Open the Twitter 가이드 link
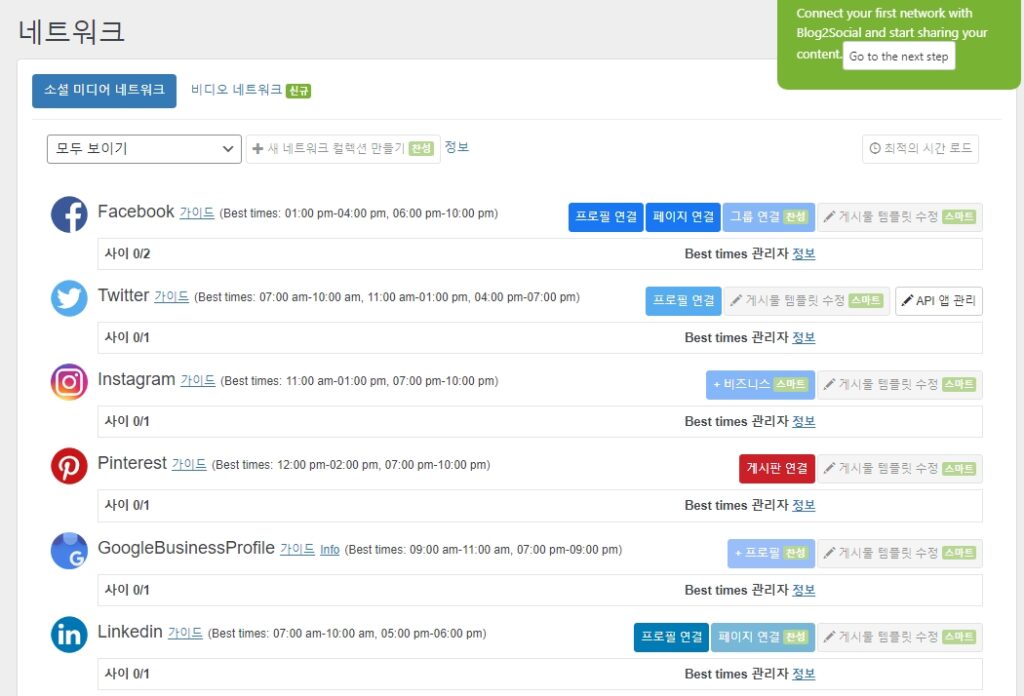The image size is (1024, 696). [172, 296]
